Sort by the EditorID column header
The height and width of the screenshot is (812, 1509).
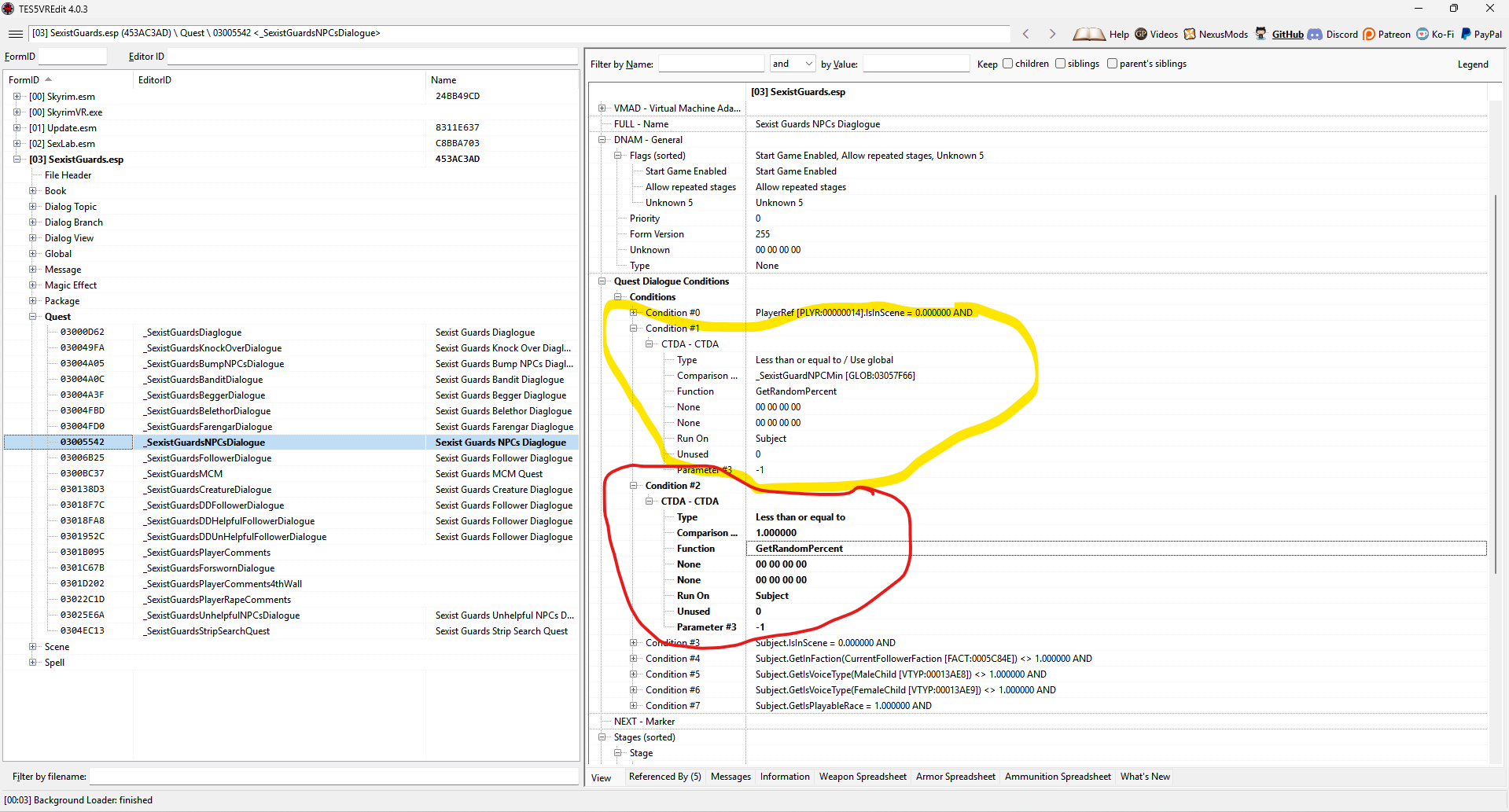[279, 80]
